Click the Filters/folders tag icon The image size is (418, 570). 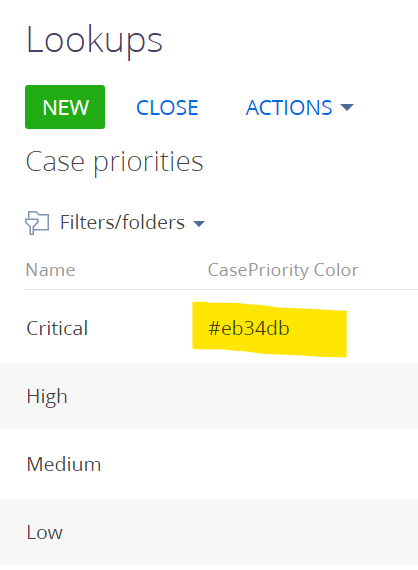37,222
